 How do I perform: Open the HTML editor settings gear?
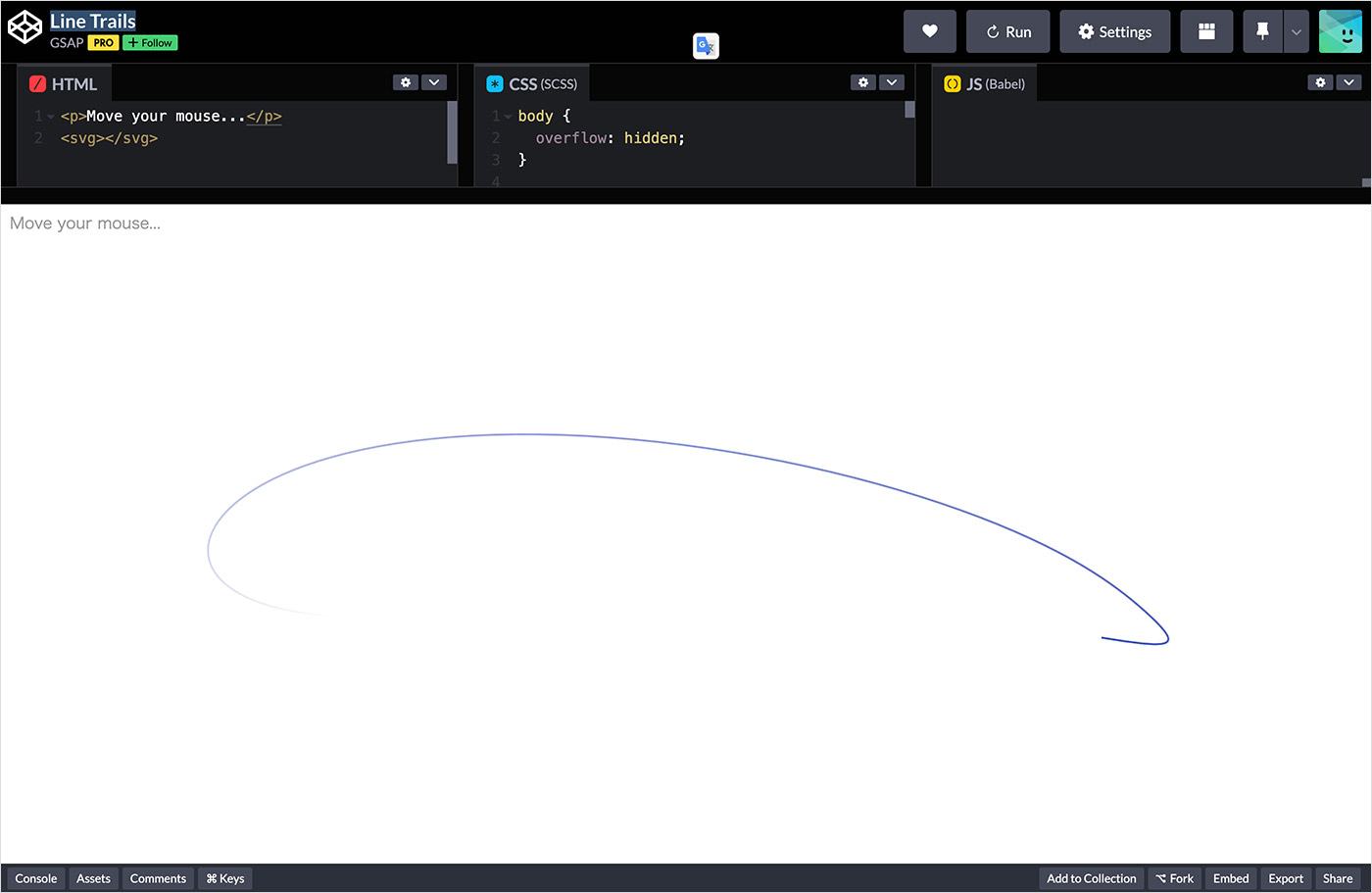pyautogui.click(x=406, y=82)
